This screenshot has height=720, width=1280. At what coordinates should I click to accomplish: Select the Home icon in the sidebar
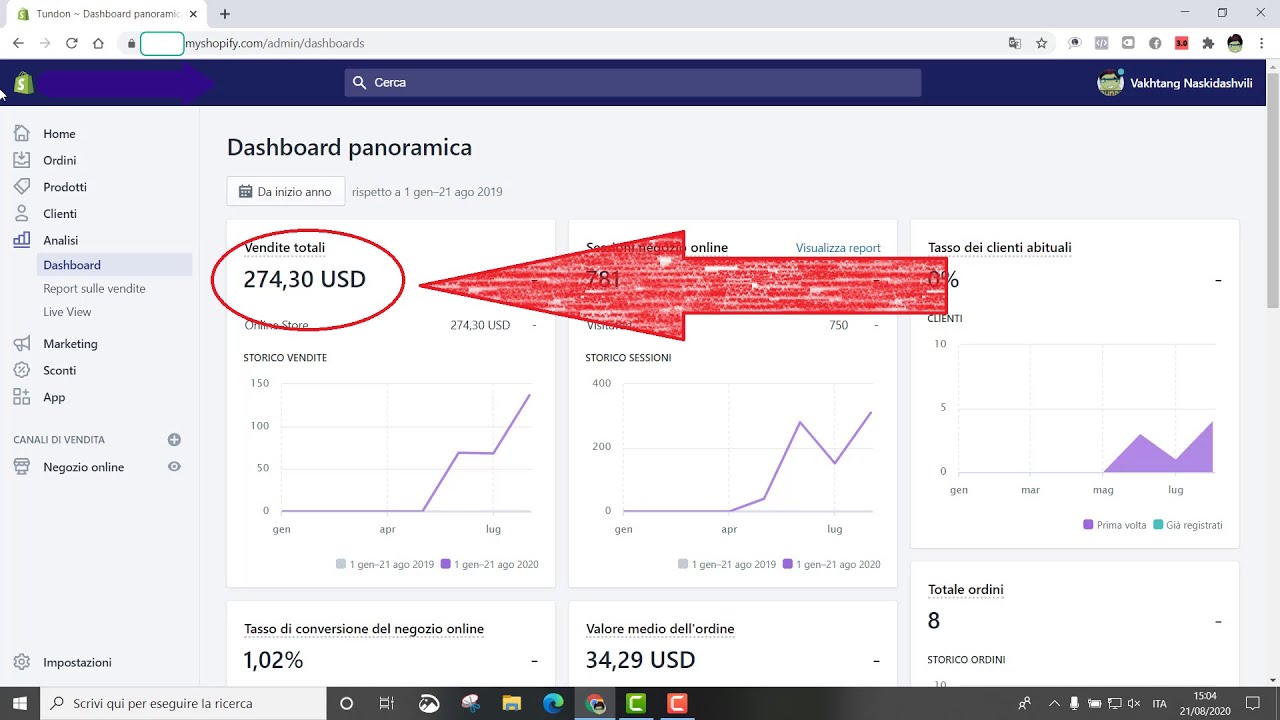pos(22,133)
